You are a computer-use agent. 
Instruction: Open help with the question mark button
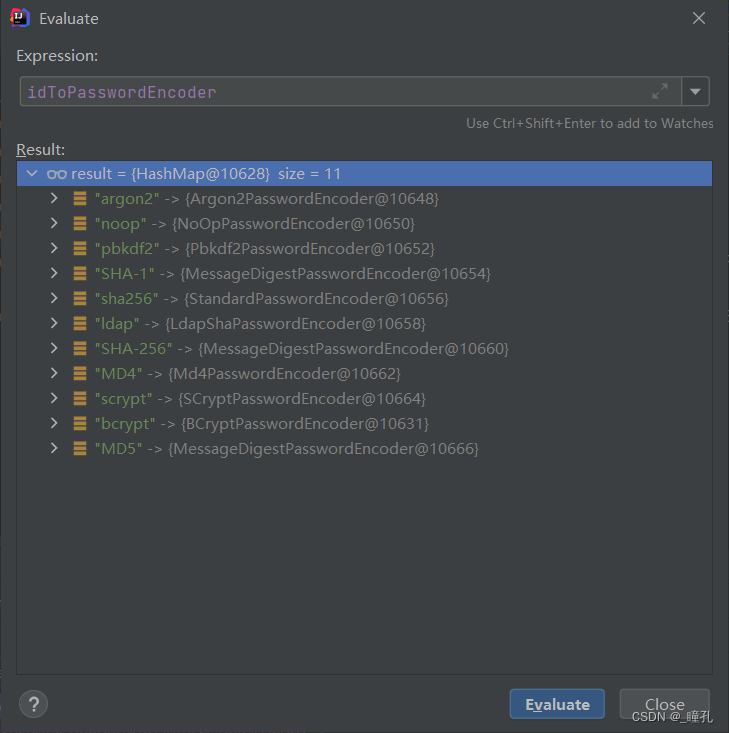pyautogui.click(x=34, y=704)
